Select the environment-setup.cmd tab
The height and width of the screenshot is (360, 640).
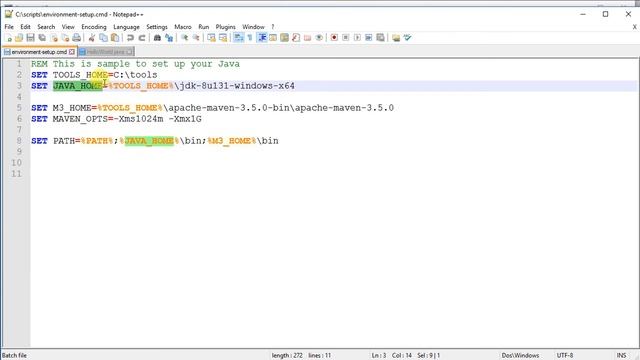click(39, 52)
